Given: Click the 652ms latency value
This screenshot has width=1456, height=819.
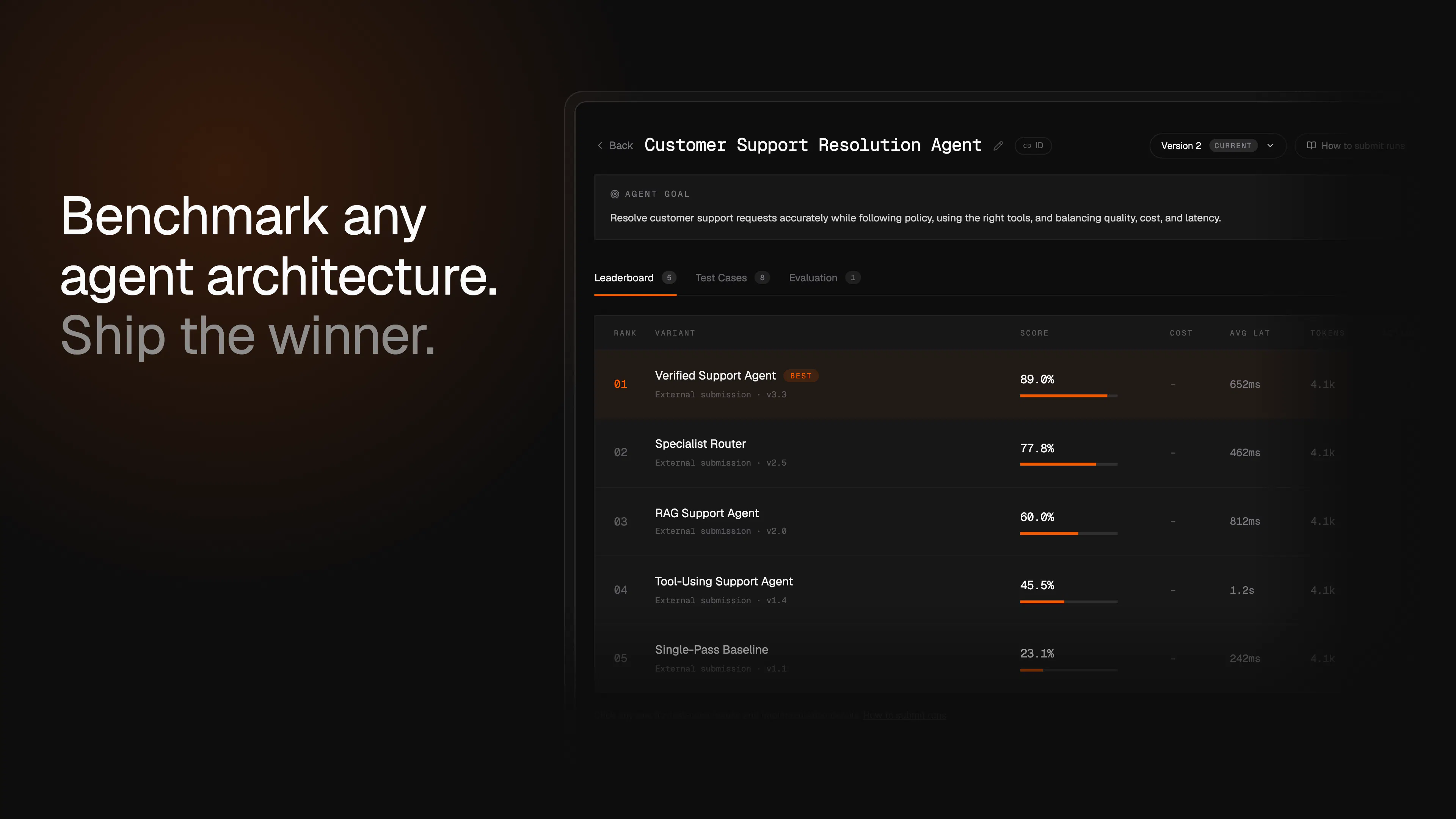Looking at the screenshot, I should (x=1244, y=384).
